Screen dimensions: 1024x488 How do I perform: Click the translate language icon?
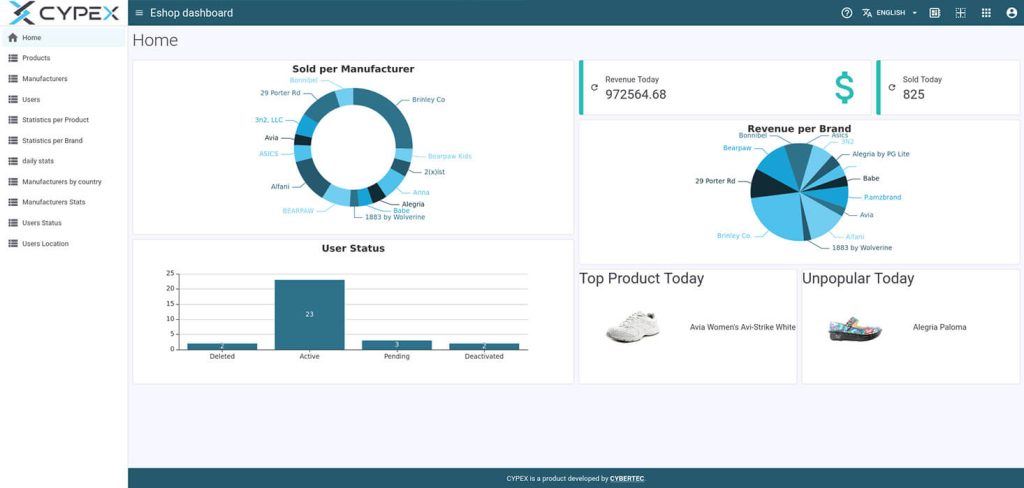(867, 13)
